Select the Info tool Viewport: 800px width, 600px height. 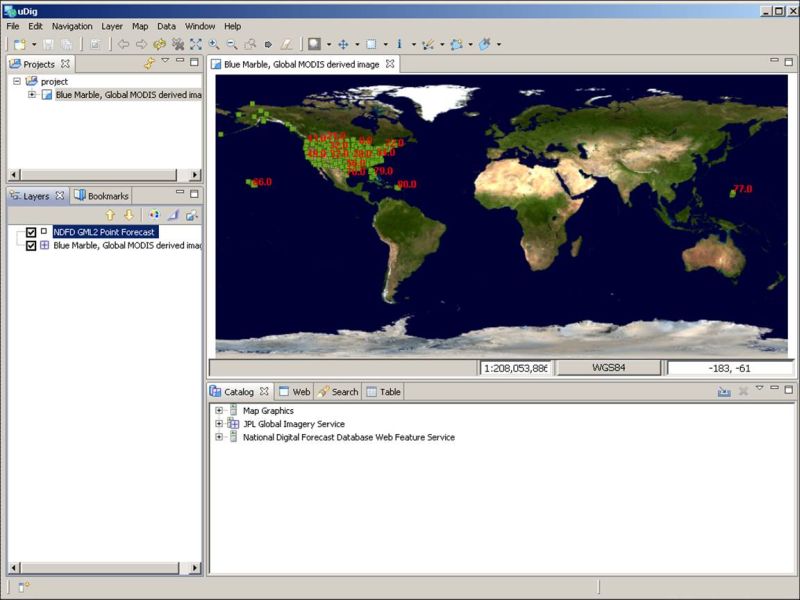pos(399,44)
